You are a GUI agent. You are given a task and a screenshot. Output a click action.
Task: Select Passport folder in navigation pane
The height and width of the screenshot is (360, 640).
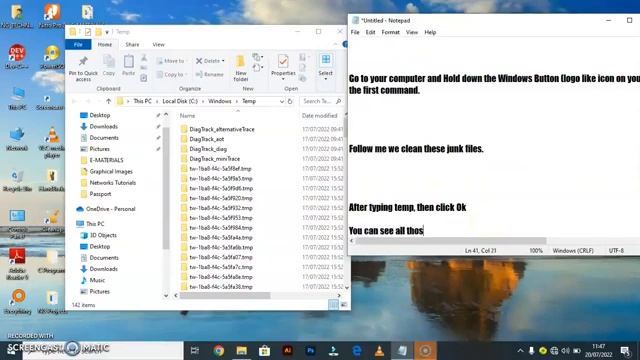click(x=100, y=194)
